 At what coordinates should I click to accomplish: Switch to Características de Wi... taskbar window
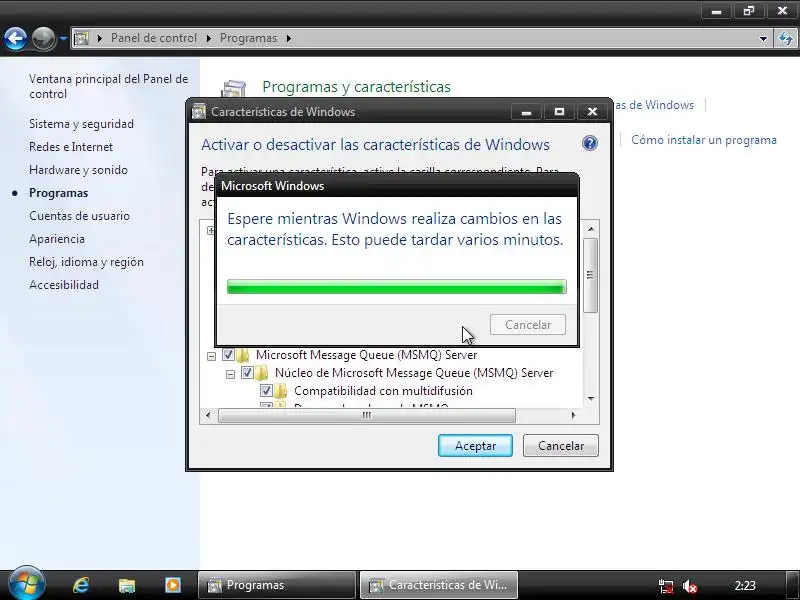tap(439, 585)
